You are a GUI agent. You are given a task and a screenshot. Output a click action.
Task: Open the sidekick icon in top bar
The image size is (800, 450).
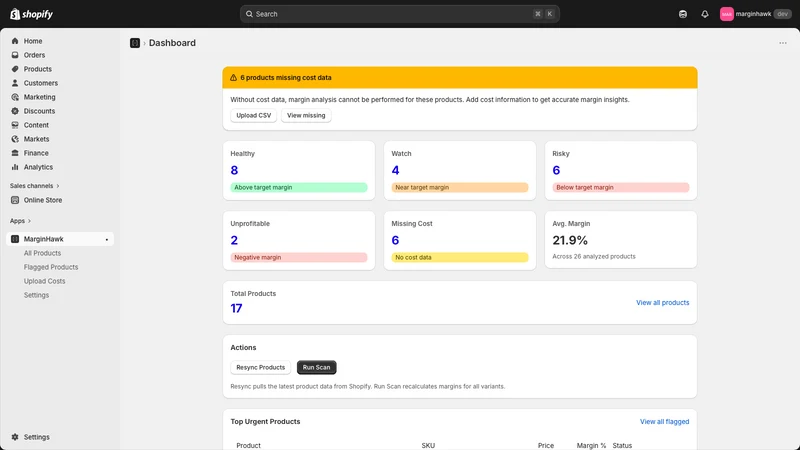click(683, 14)
